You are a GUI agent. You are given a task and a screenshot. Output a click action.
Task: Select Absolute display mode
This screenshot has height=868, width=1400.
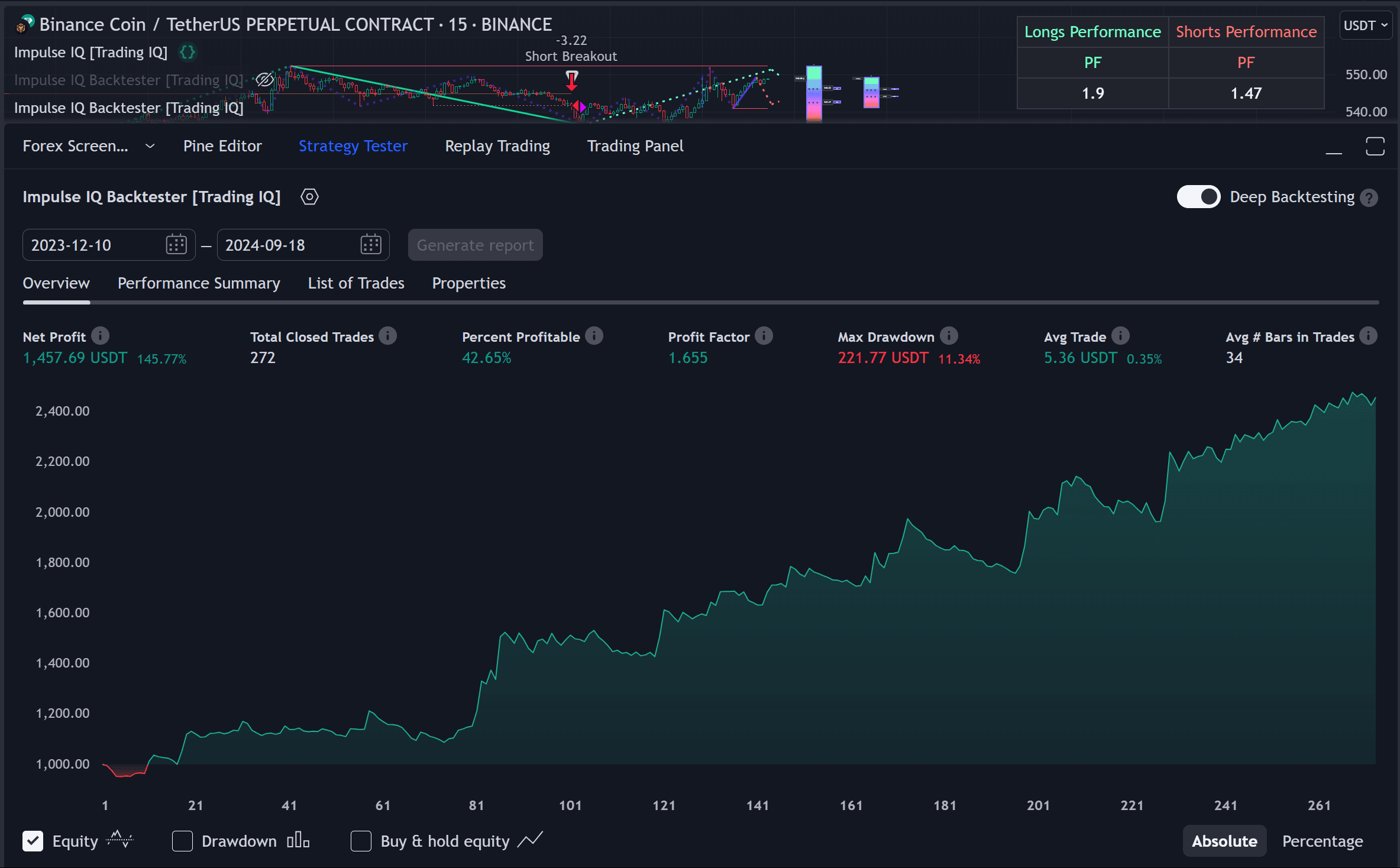click(1224, 841)
